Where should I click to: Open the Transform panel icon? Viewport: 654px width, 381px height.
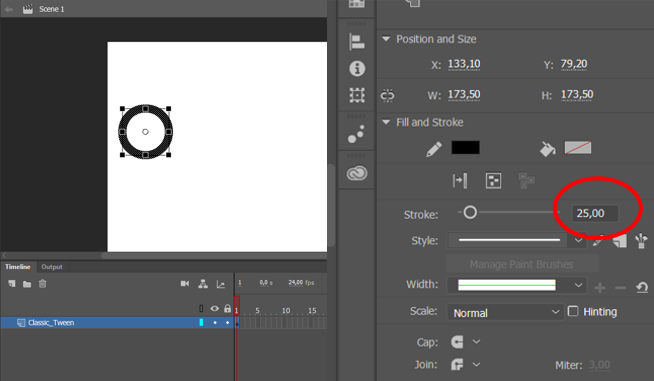(x=357, y=95)
